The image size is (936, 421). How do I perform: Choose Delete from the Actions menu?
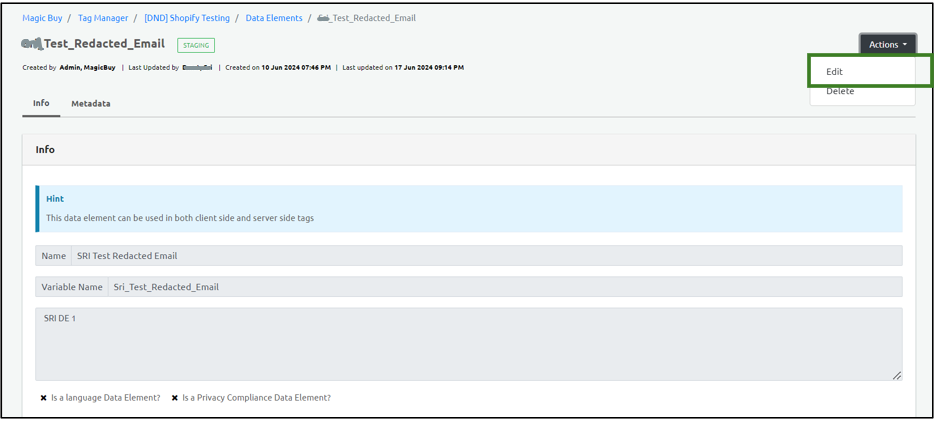840,91
